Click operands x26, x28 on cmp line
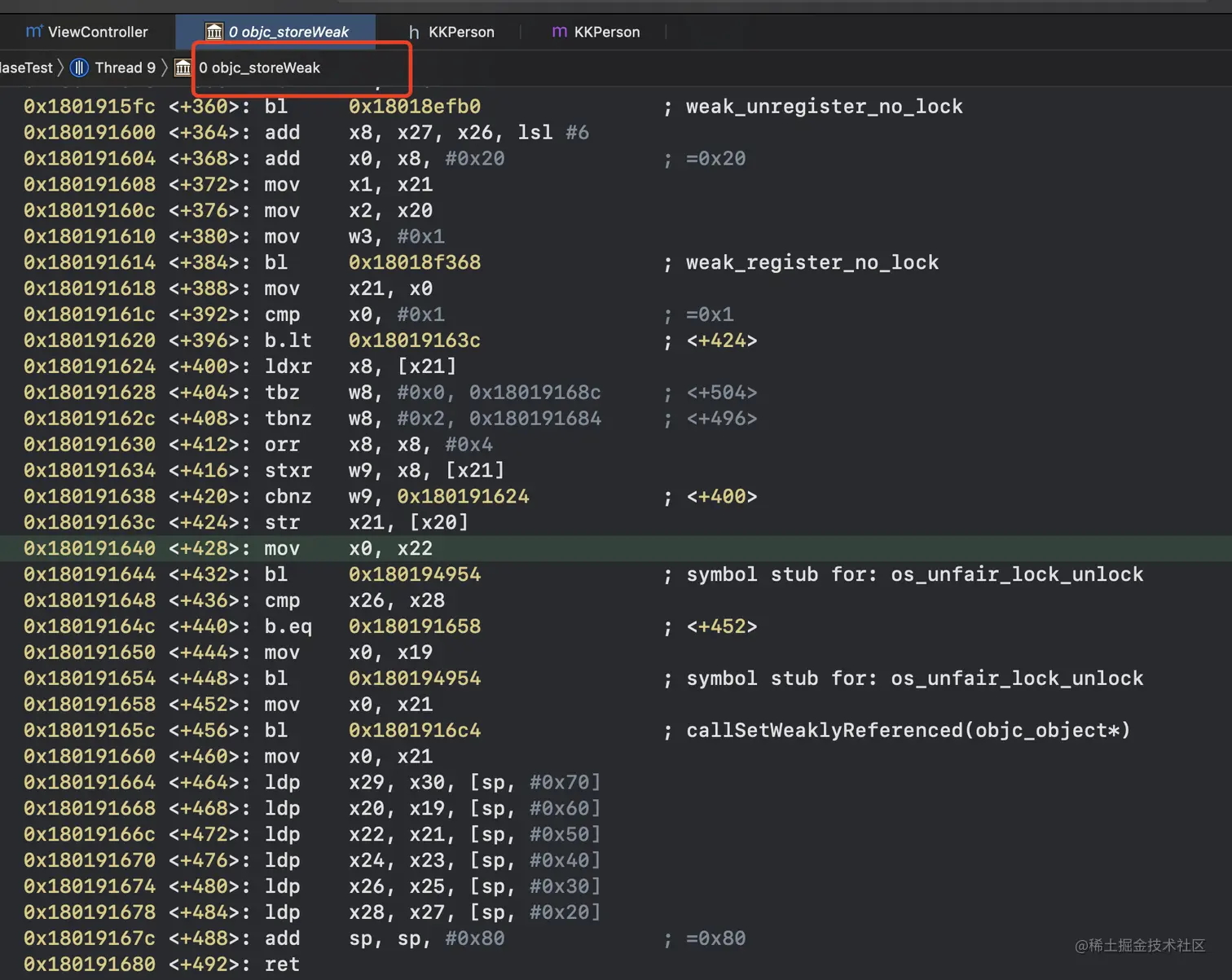 (x=397, y=600)
